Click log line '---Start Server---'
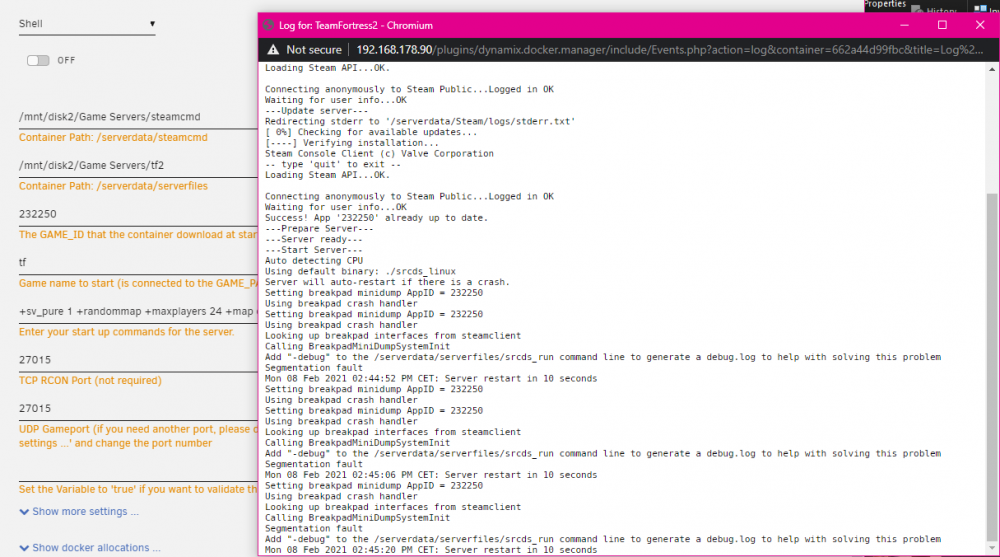The width and height of the screenshot is (1000, 557). (x=314, y=250)
